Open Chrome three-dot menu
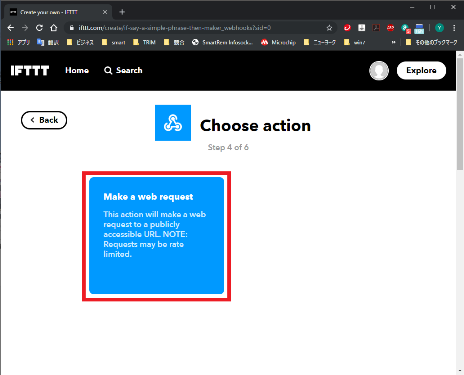 click(x=454, y=28)
